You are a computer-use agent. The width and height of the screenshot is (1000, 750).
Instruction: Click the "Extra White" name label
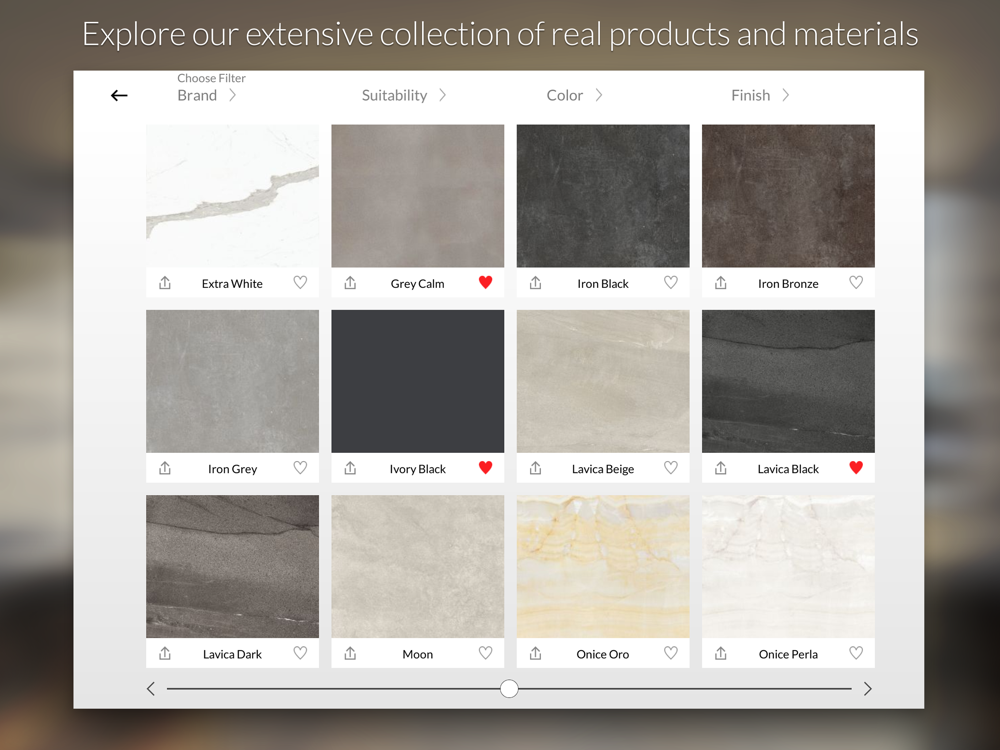click(x=232, y=284)
